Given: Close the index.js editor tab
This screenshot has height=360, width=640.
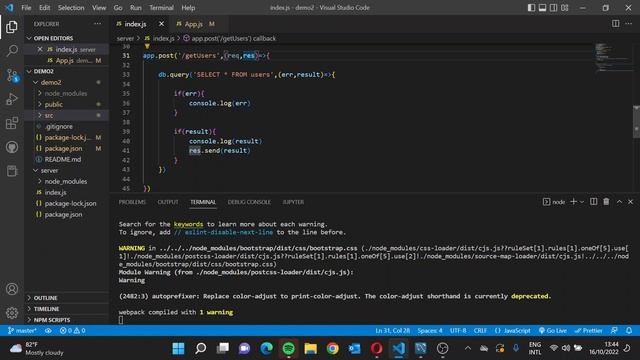Looking at the screenshot, I should (x=161, y=24).
